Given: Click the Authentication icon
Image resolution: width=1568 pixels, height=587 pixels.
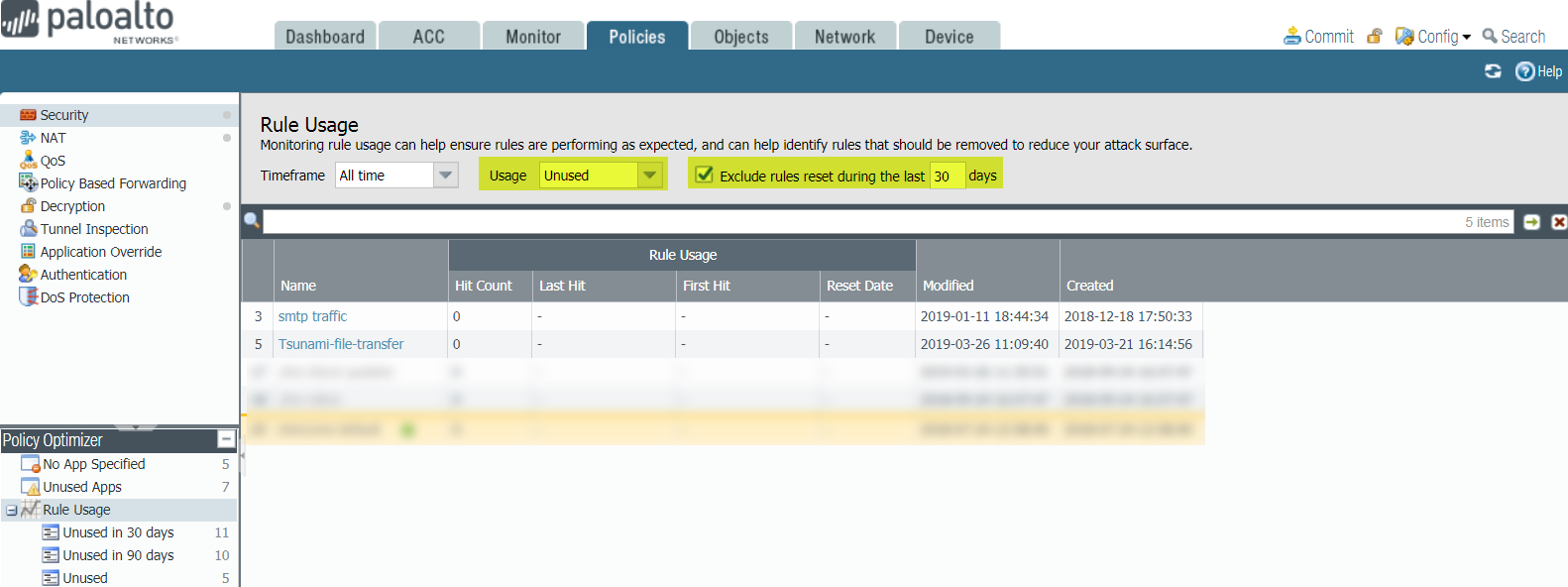Looking at the screenshot, I should click(28, 274).
